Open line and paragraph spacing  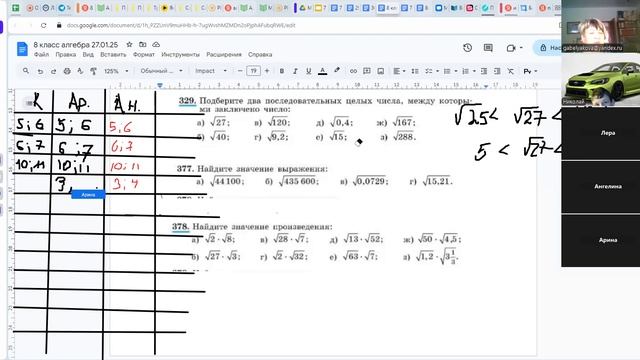415,71
